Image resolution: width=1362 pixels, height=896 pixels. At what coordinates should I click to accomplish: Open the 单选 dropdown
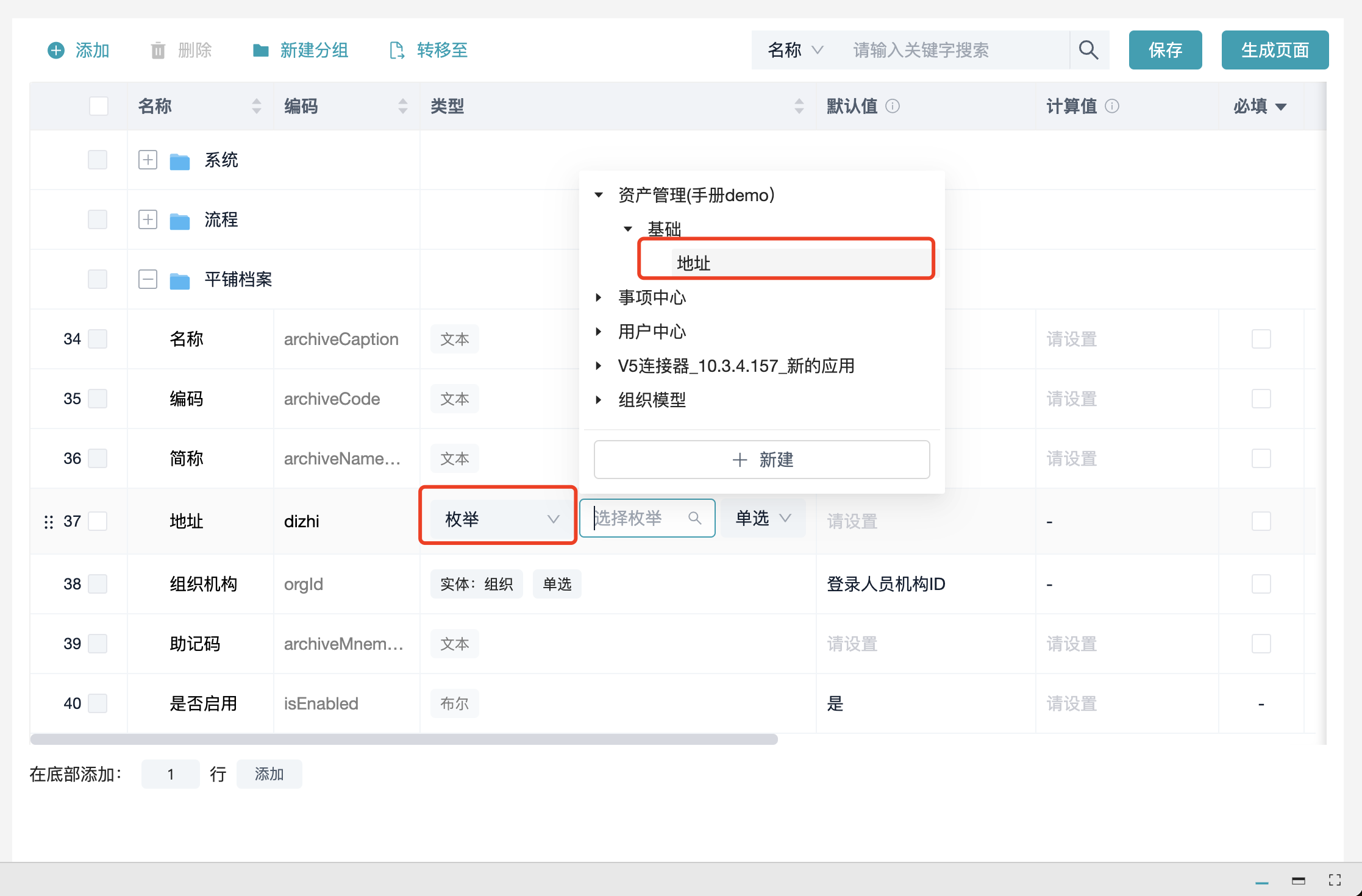coord(763,518)
